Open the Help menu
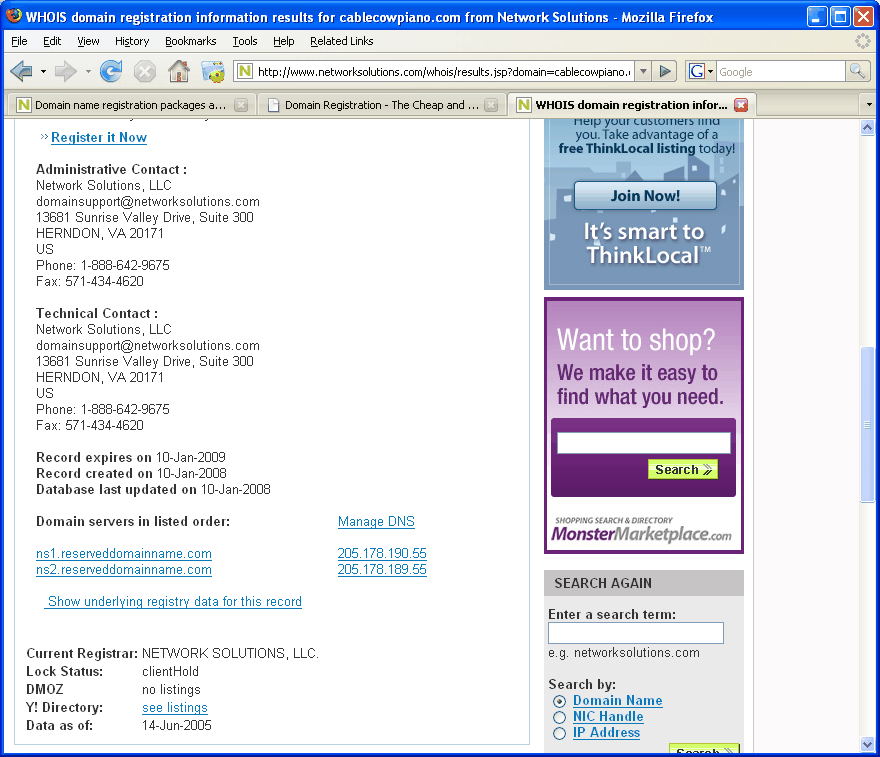This screenshot has width=880, height=757. [283, 41]
